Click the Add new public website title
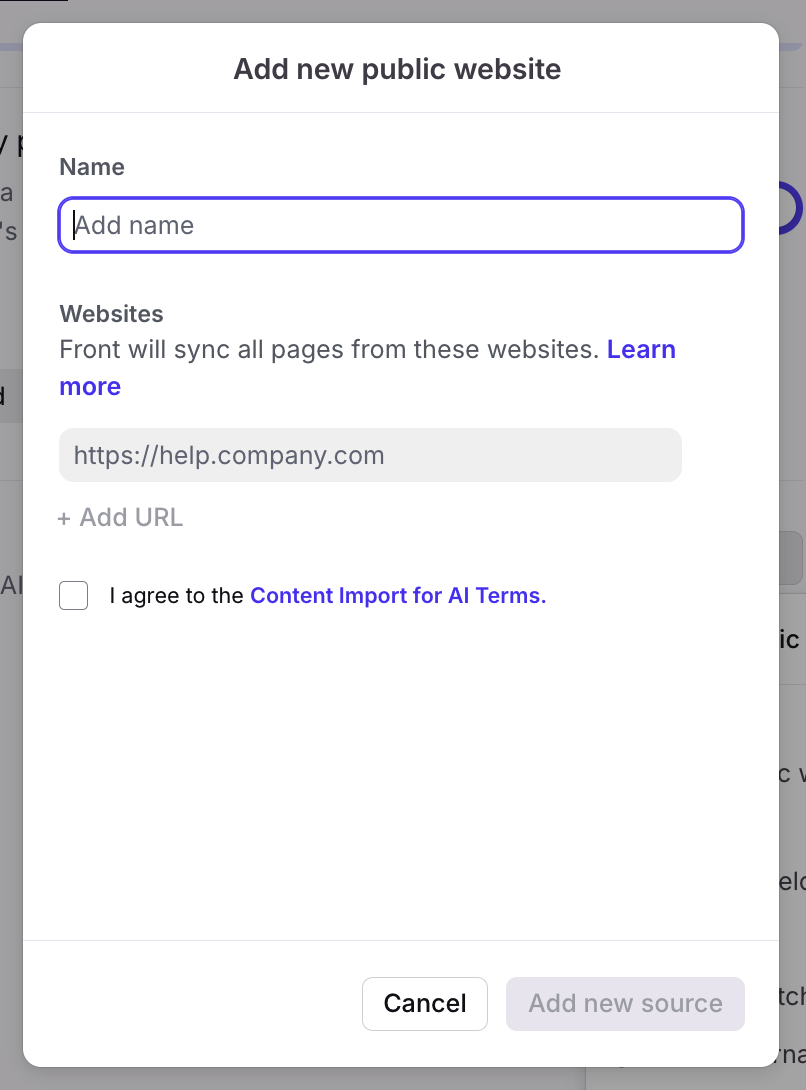 (397, 69)
